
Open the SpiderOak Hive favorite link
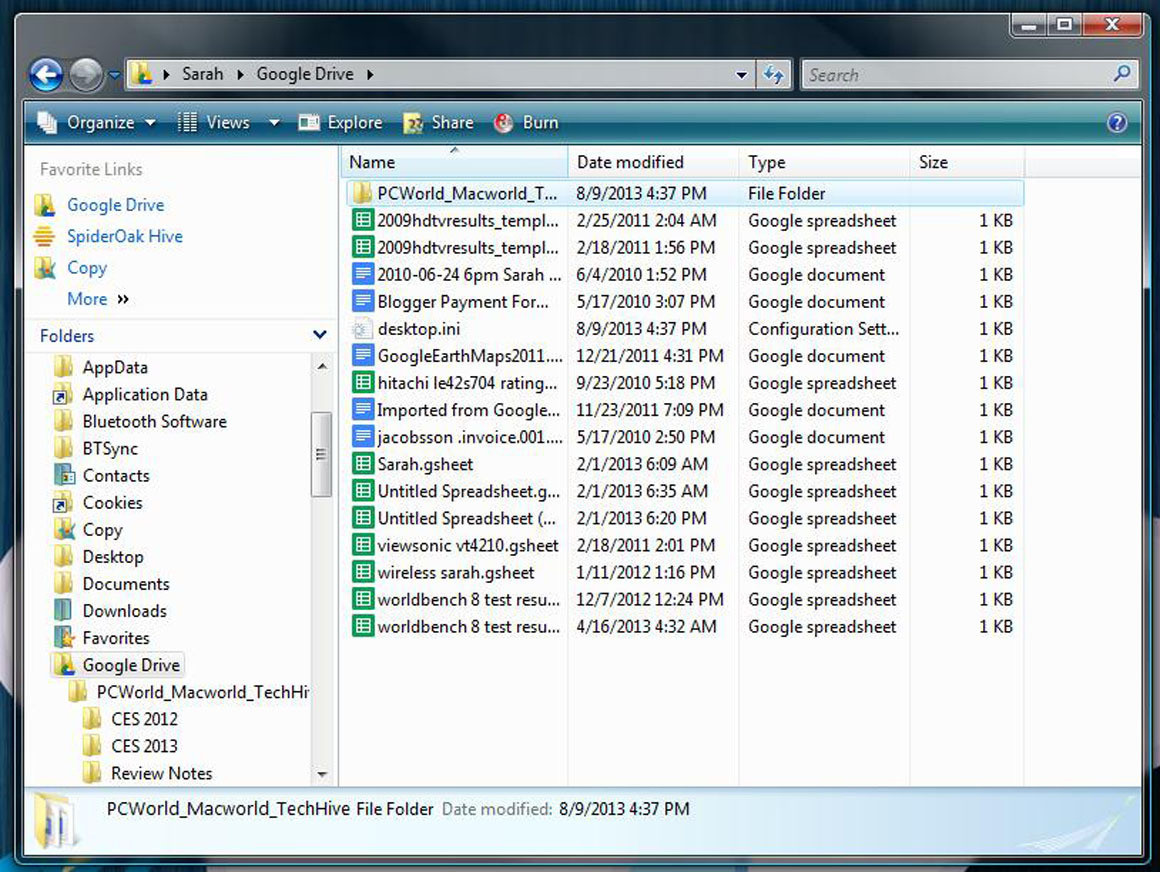tap(124, 236)
